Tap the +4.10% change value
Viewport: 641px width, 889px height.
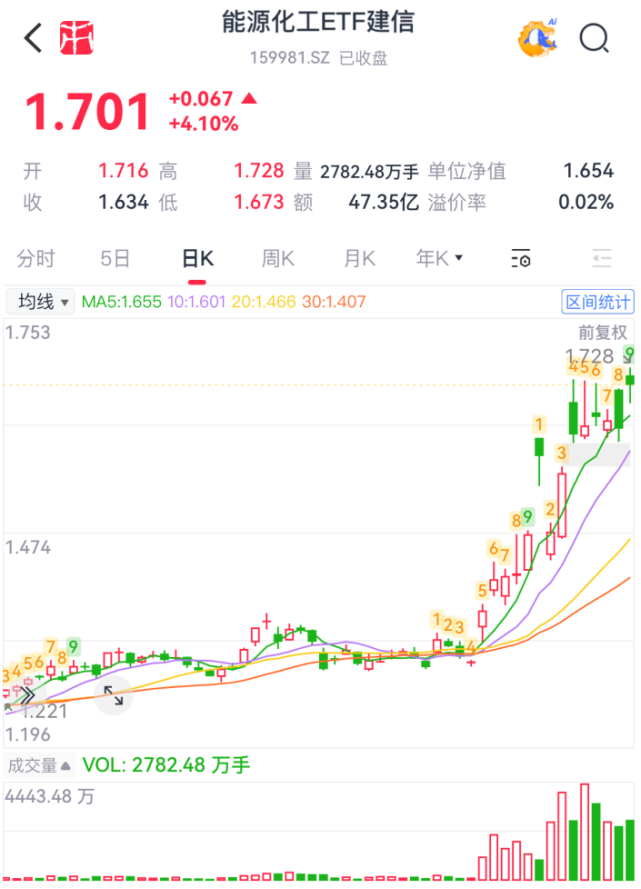pyautogui.click(x=204, y=124)
